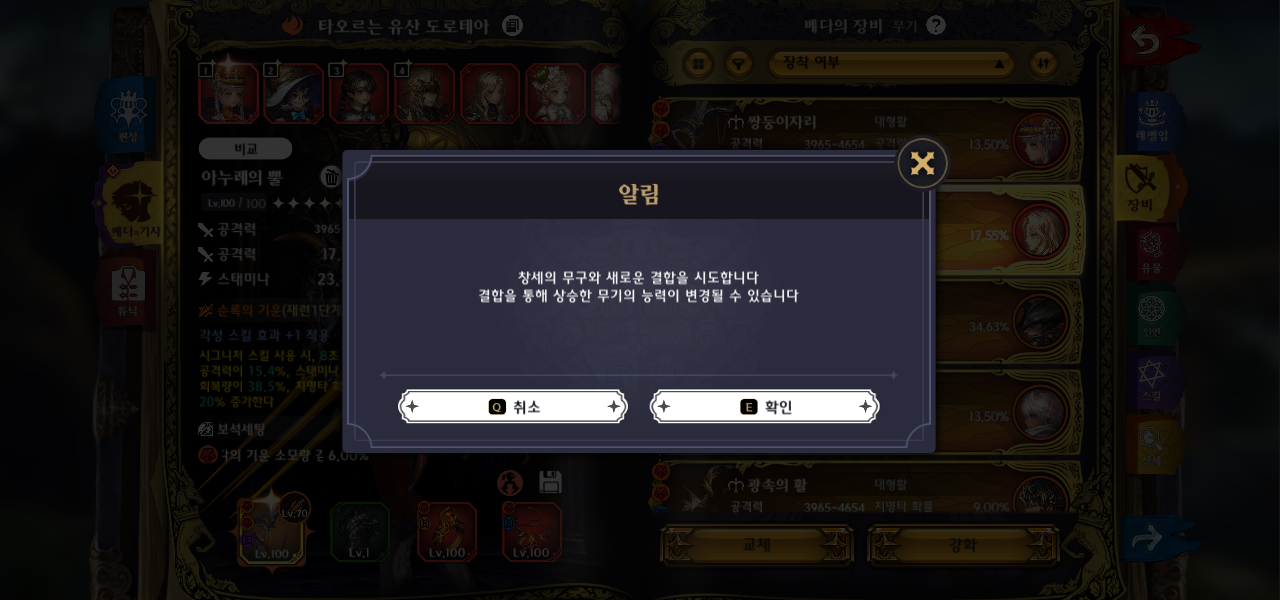Click the trash can delete icon
Image resolution: width=1280 pixels, height=600 pixels.
(x=331, y=177)
